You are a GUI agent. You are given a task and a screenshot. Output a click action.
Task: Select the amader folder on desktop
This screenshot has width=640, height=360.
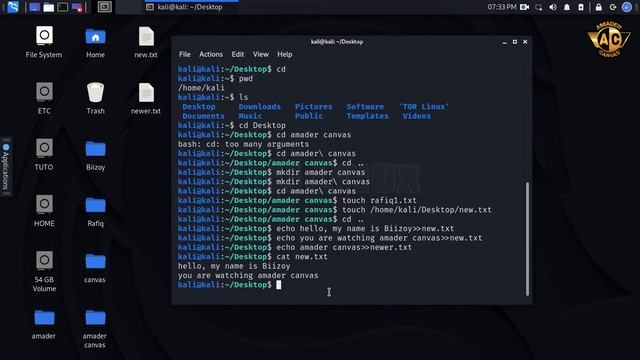point(44,324)
